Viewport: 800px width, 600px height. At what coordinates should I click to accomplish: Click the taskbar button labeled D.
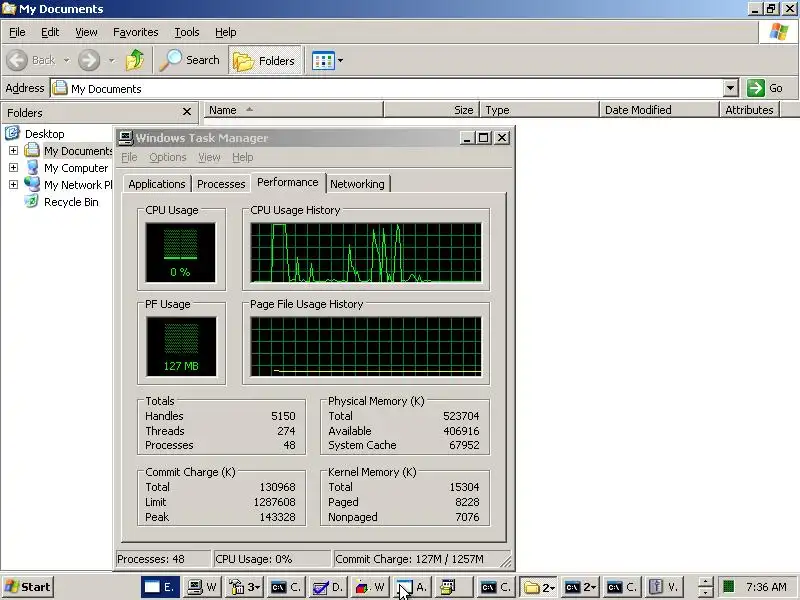click(328, 587)
